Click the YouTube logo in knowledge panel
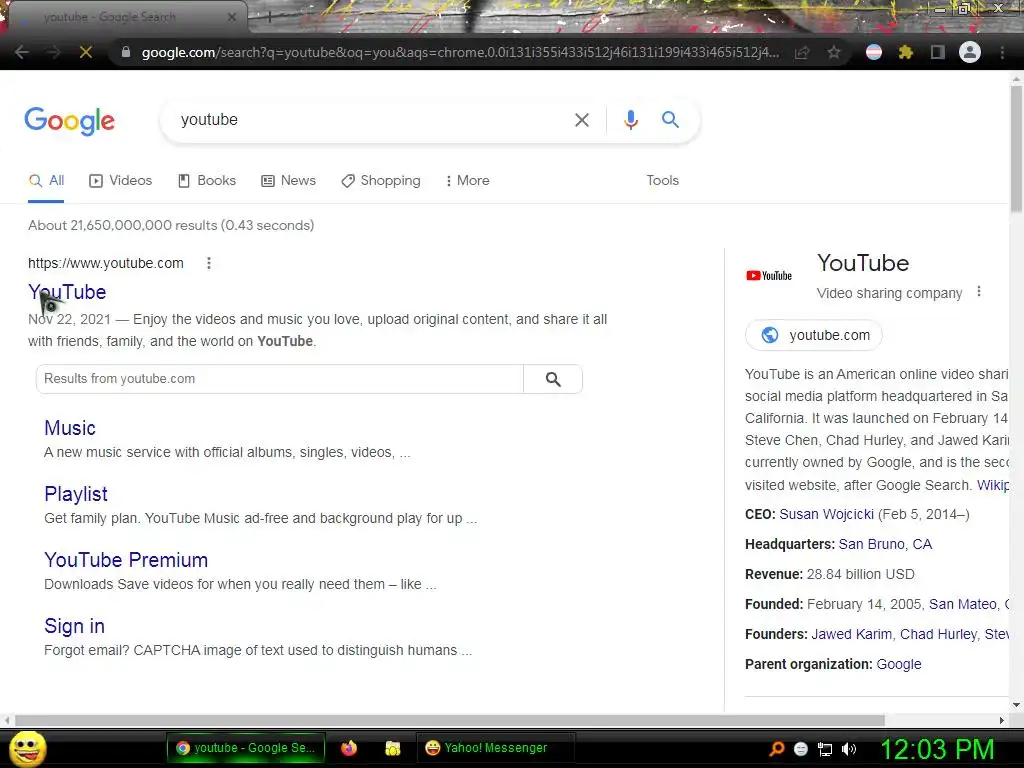 coord(769,276)
